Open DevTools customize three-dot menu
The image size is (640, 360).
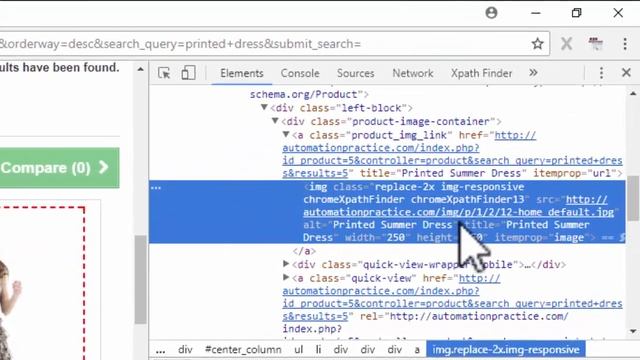[x=601, y=73]
